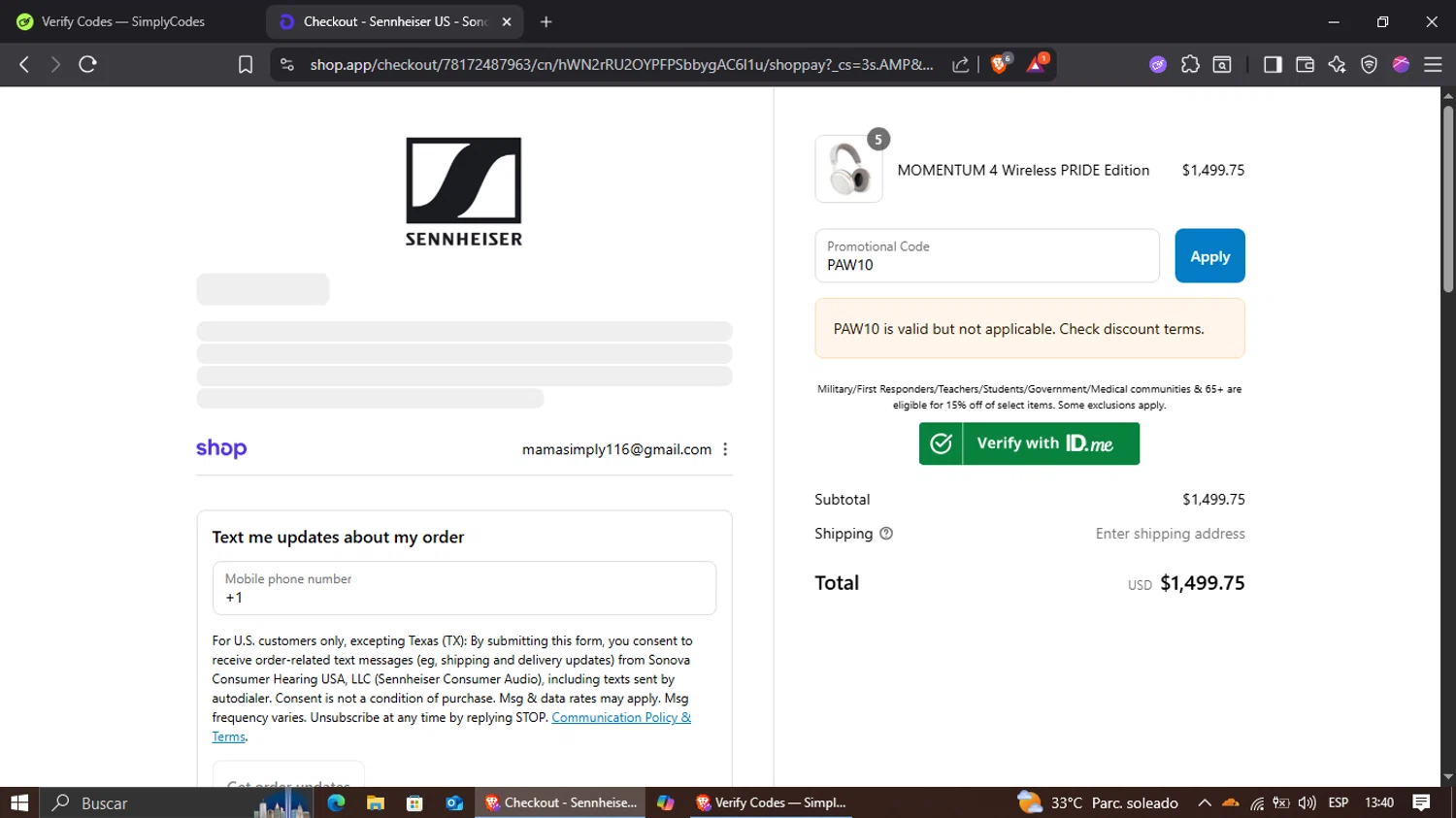
Task: Reload the checkout page
Action: pyautogui.click(x=87, y=64)
